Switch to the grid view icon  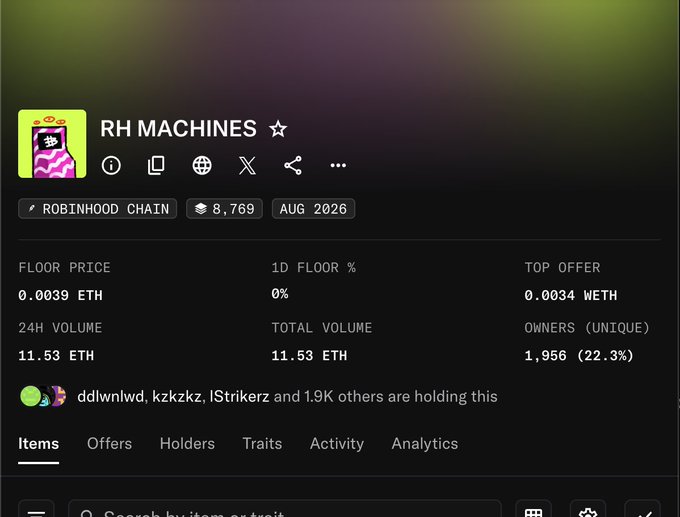(533, 511)
